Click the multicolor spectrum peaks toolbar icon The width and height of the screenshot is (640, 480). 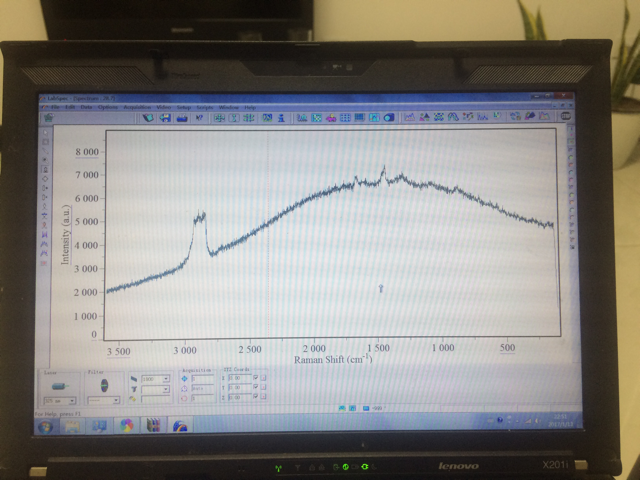coord(409,117)
